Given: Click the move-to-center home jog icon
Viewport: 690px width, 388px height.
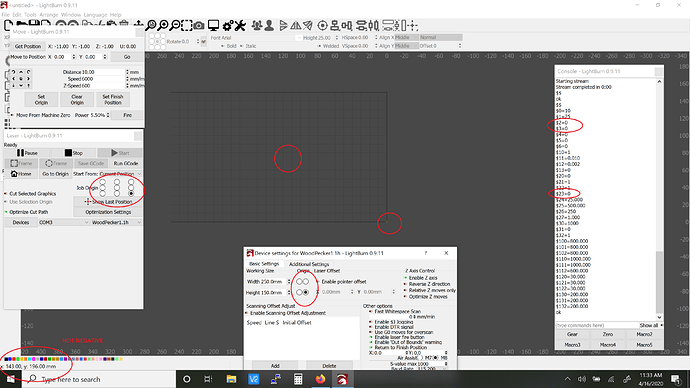Looking at the screenshot, I should pos(21,78).
